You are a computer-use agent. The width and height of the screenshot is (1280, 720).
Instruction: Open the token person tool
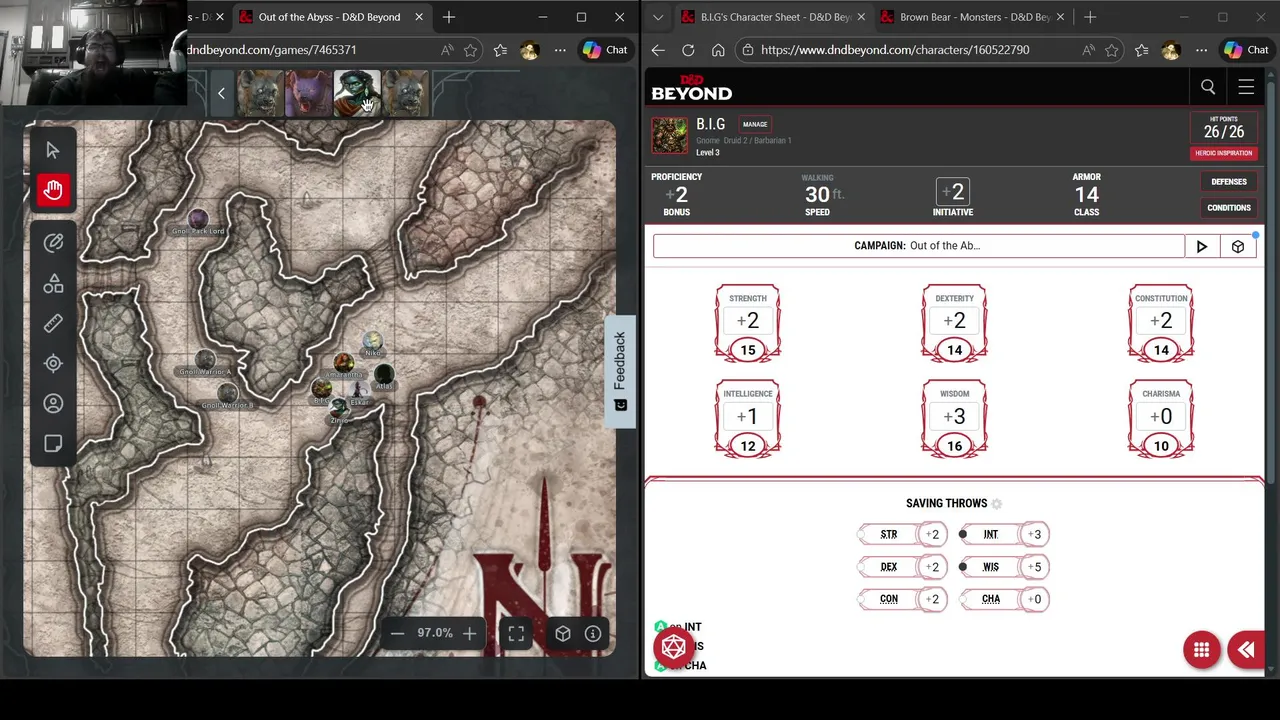pyautogui.click(x=53, y=403)
